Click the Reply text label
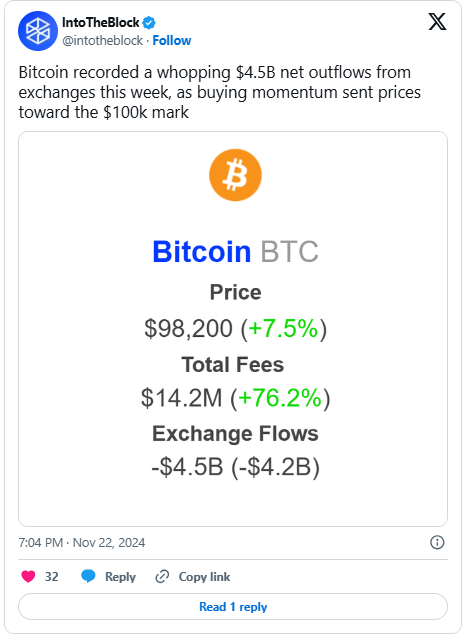The width and height of the screenshot is (468, 640). point(120,577)
